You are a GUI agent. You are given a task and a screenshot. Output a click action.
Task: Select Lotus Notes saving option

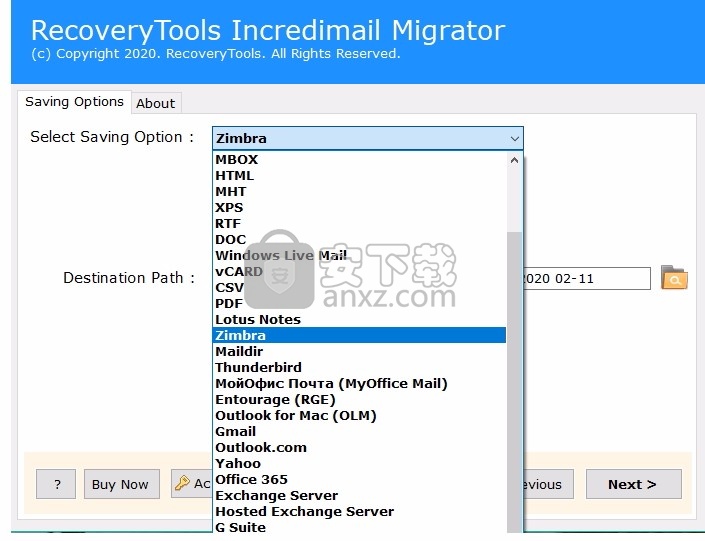pyautogui.click(x=359, y=319)
